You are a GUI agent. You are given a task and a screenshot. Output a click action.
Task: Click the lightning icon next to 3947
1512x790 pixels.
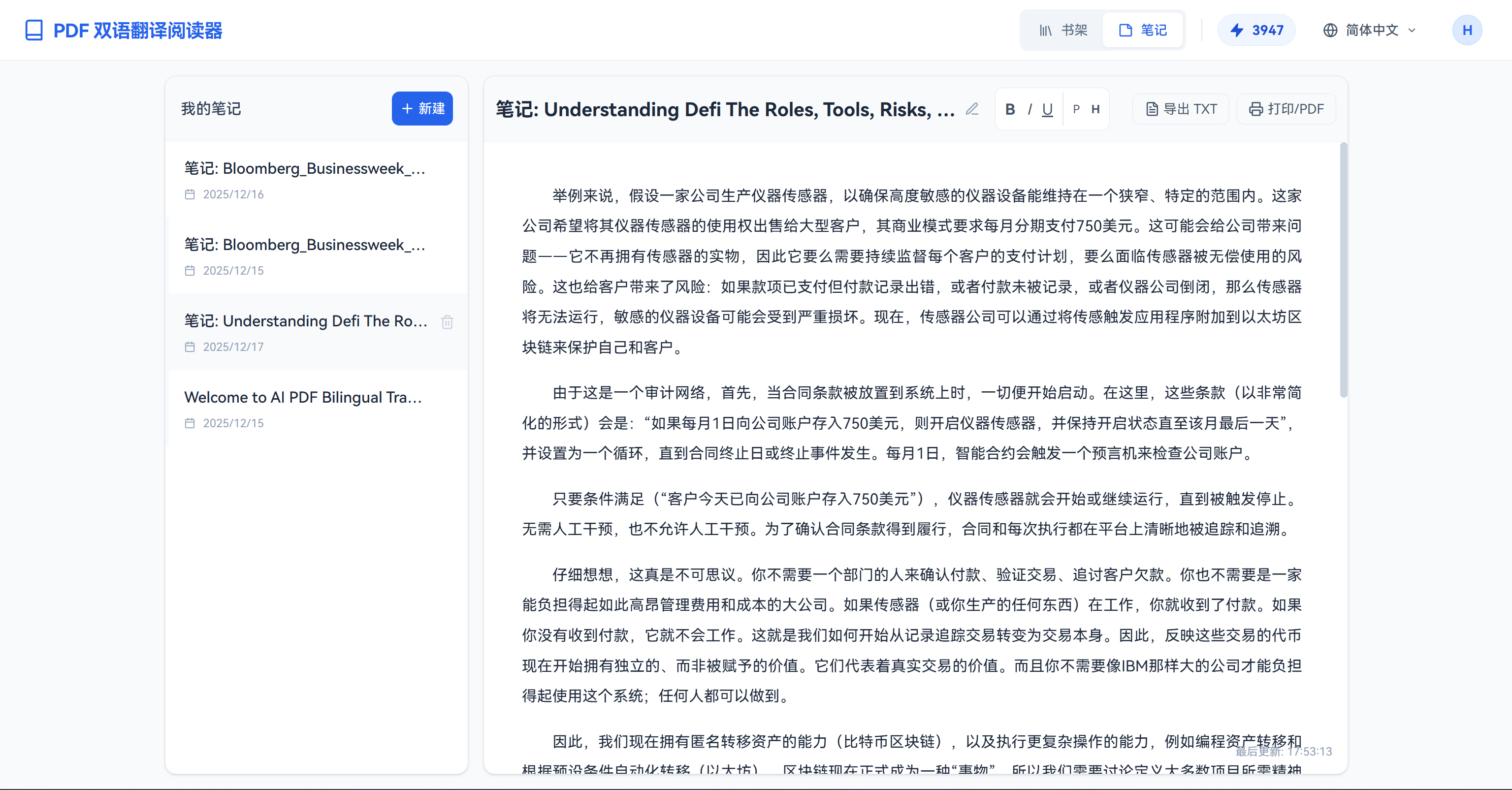(1238, 30)
